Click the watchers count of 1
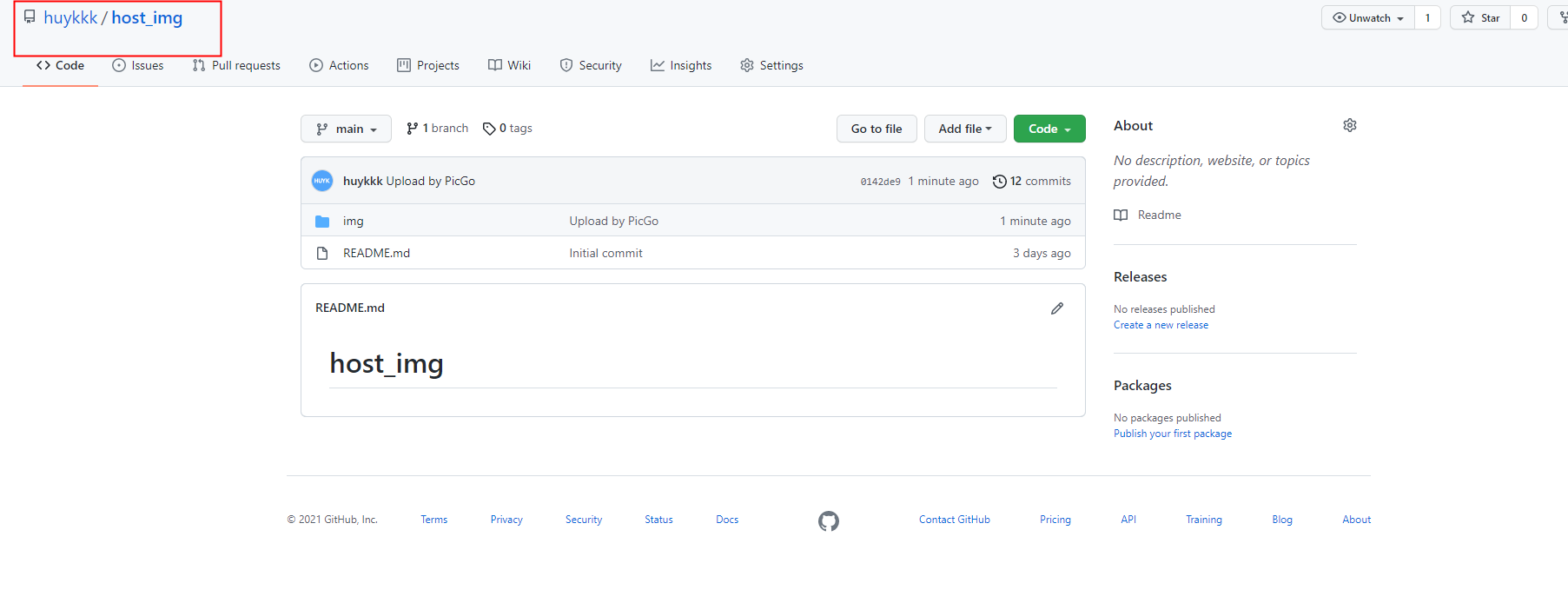This screenshot has width=1568, height=603. (x=1427, y=17)
